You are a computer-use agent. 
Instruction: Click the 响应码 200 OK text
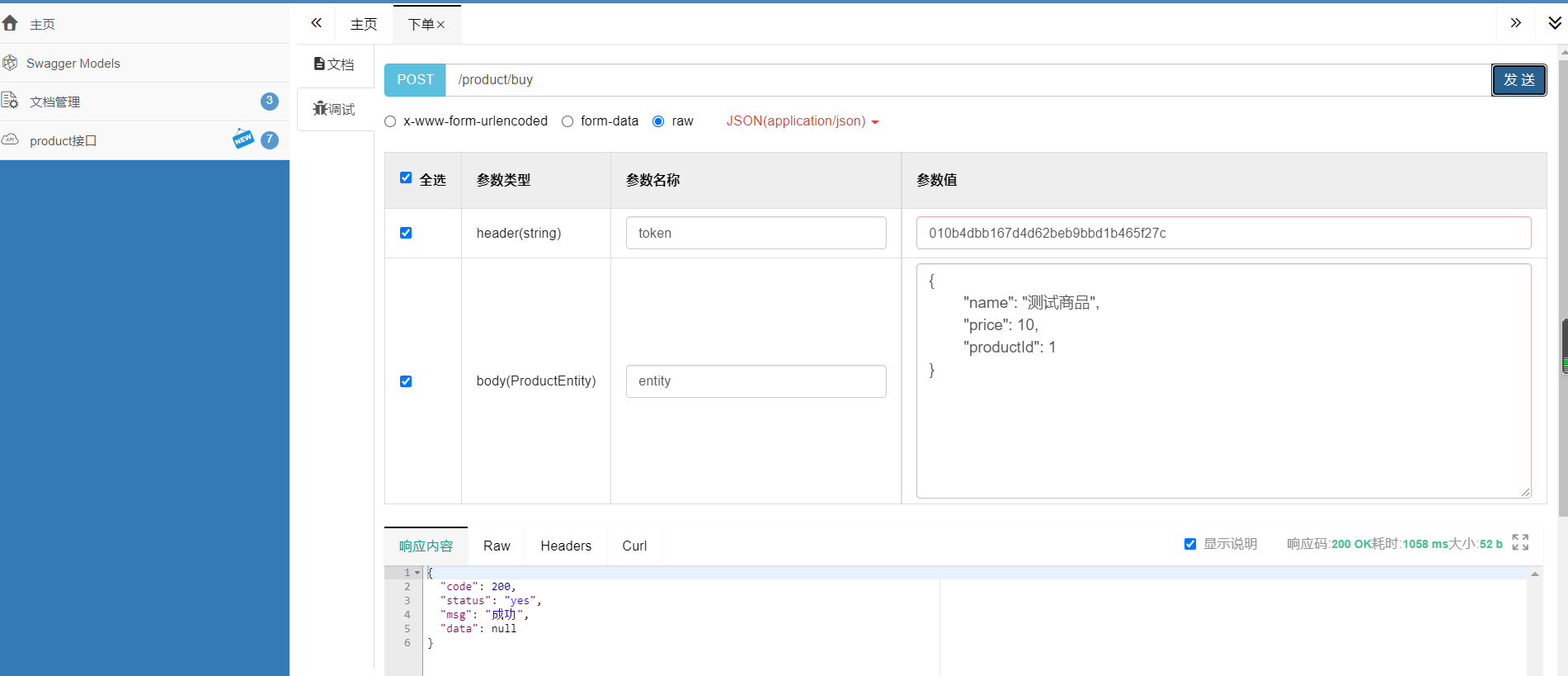[1329, 544]
